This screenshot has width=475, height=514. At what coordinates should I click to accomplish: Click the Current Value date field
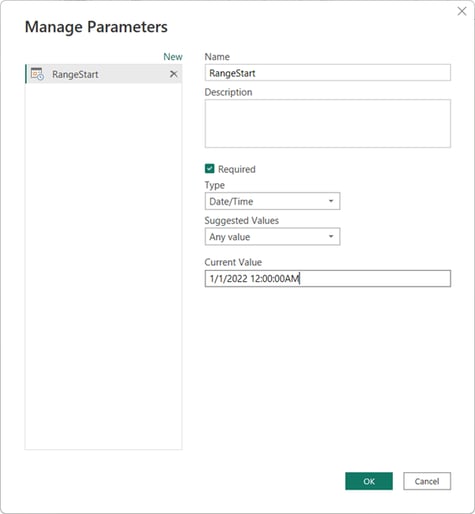(328, 279)
